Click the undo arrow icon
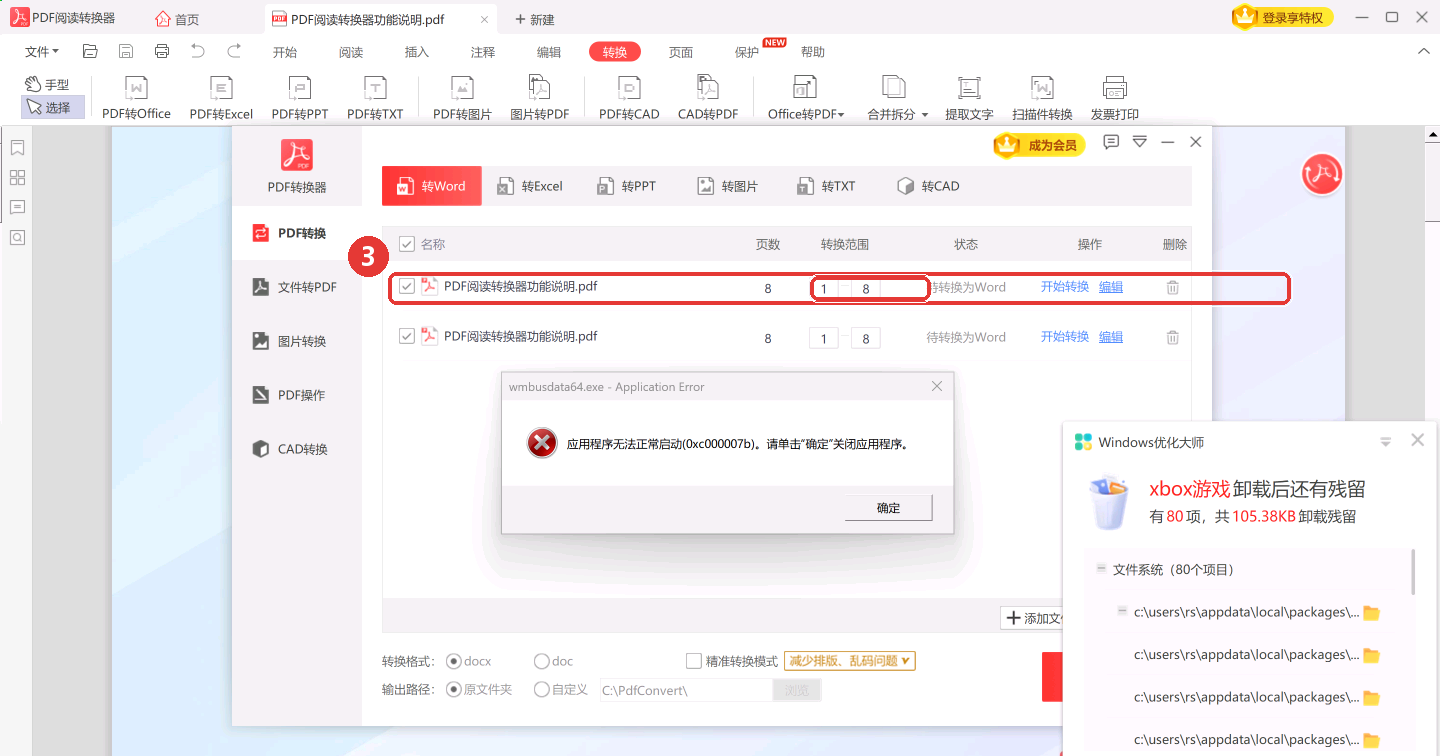 [198, 51]
